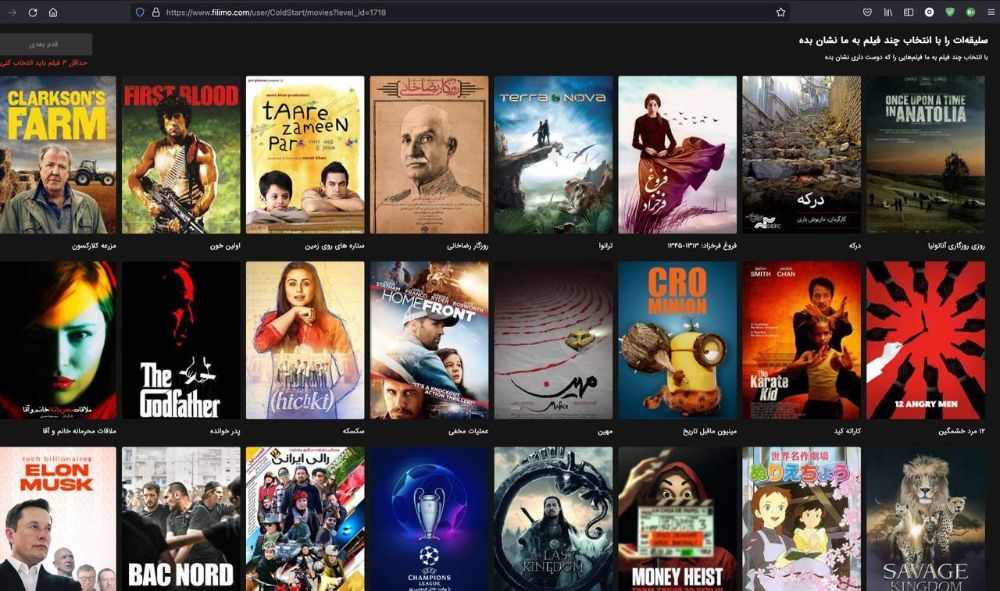Click the green shield extension icon
This screenshot has width=1000, height=591.
[949, 12]
